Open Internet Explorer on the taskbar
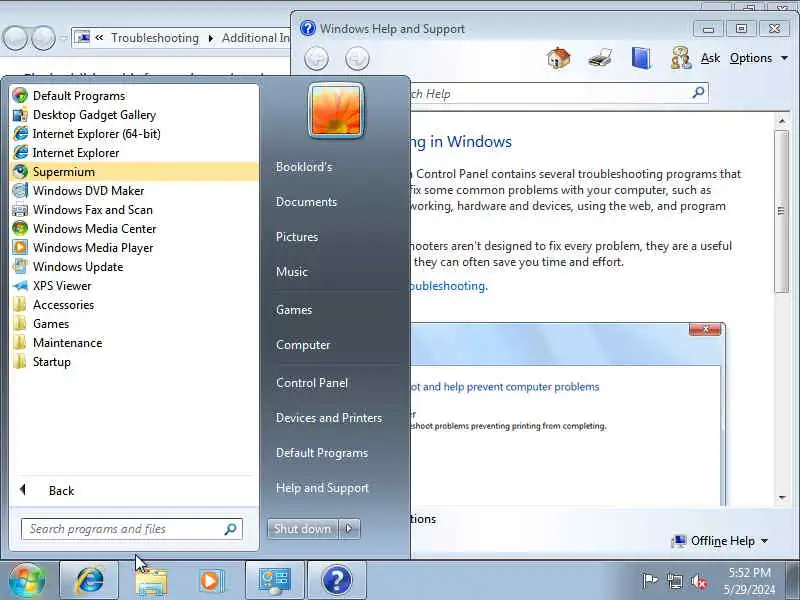Viewport: 800px width, 600px height. [x=89, y=581]
